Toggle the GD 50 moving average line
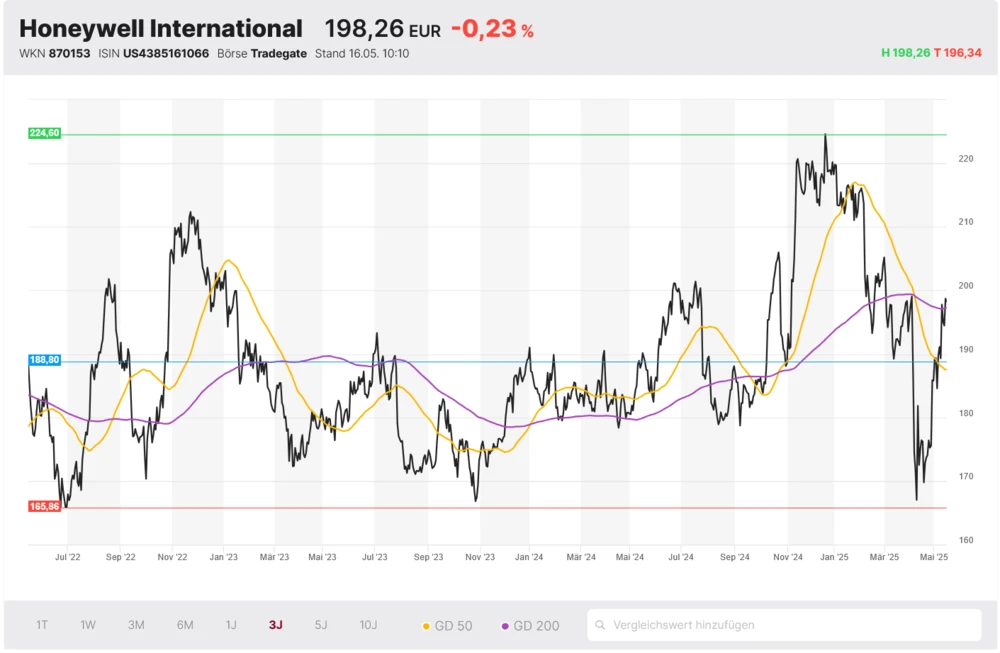Screen dimensions: 1000x653 click(447, 626)
